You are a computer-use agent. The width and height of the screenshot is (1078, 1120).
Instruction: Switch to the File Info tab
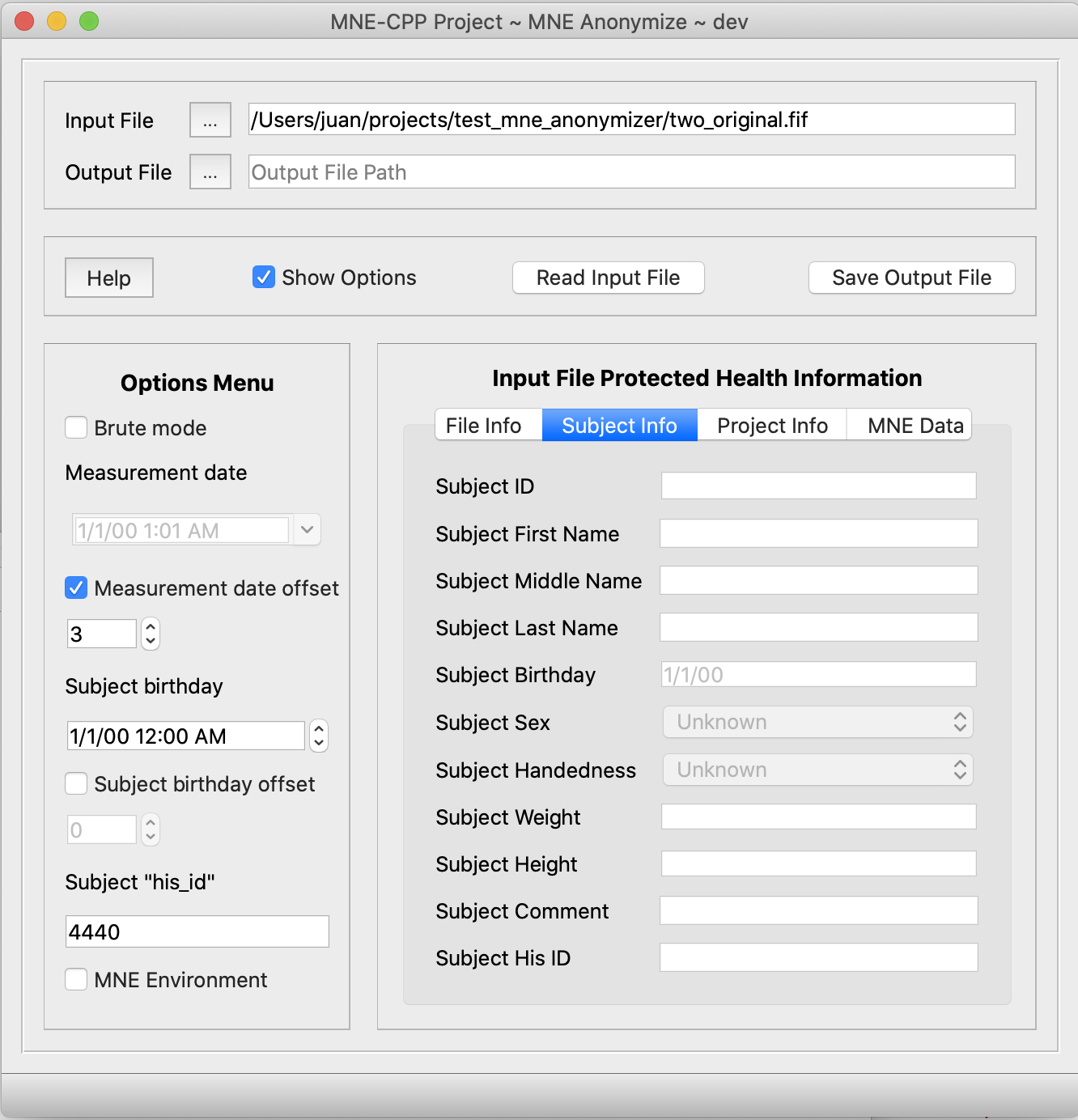point(484,426)
